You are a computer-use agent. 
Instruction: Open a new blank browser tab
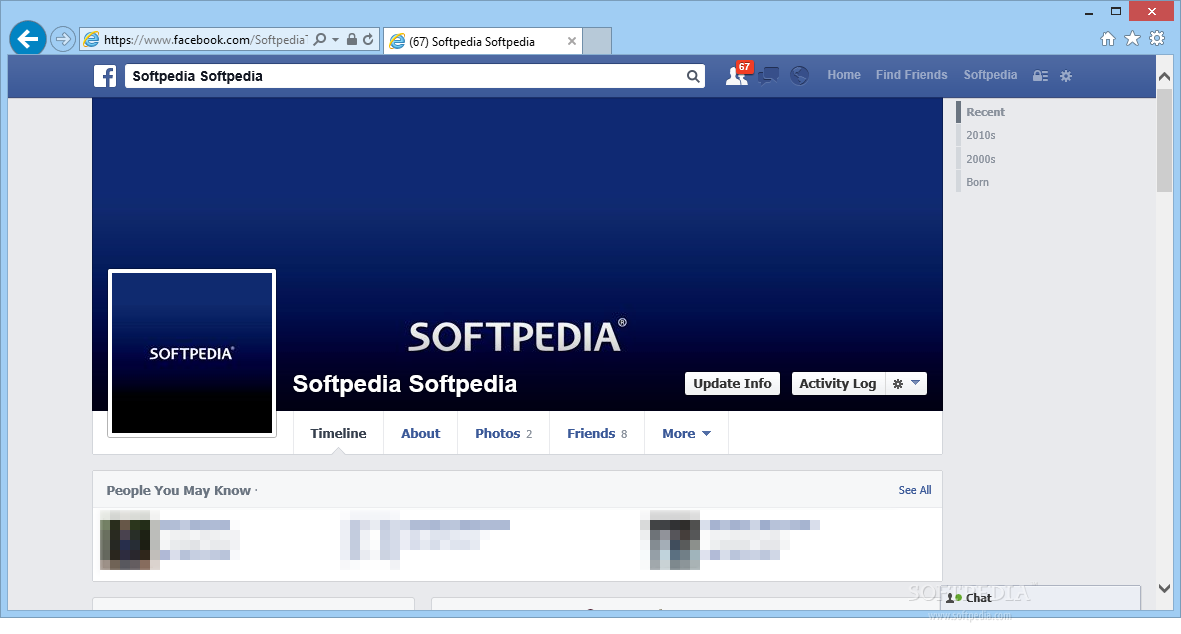tap(597, 41)
